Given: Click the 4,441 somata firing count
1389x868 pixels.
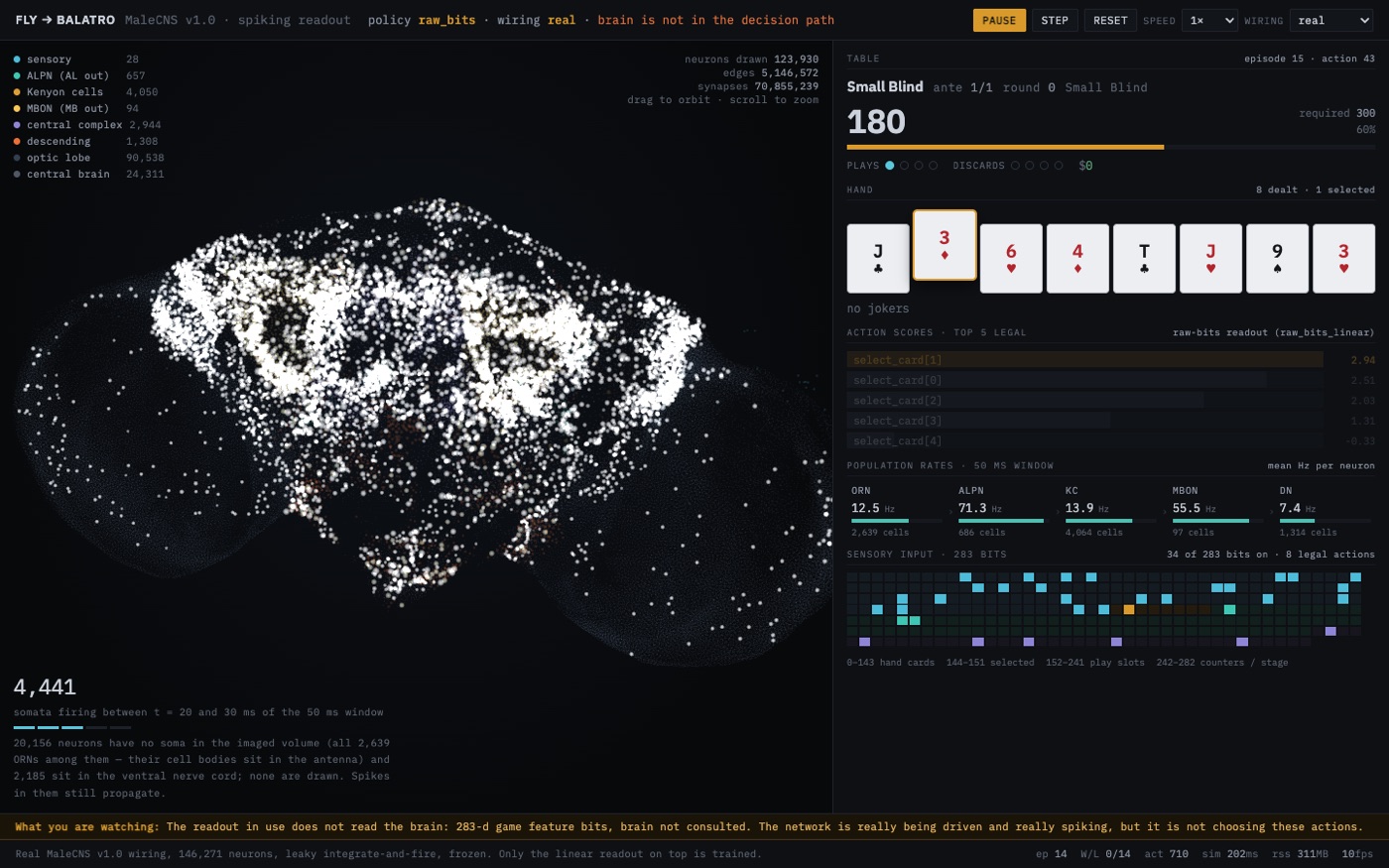Looking at the screenshot, I should point(45,687).
